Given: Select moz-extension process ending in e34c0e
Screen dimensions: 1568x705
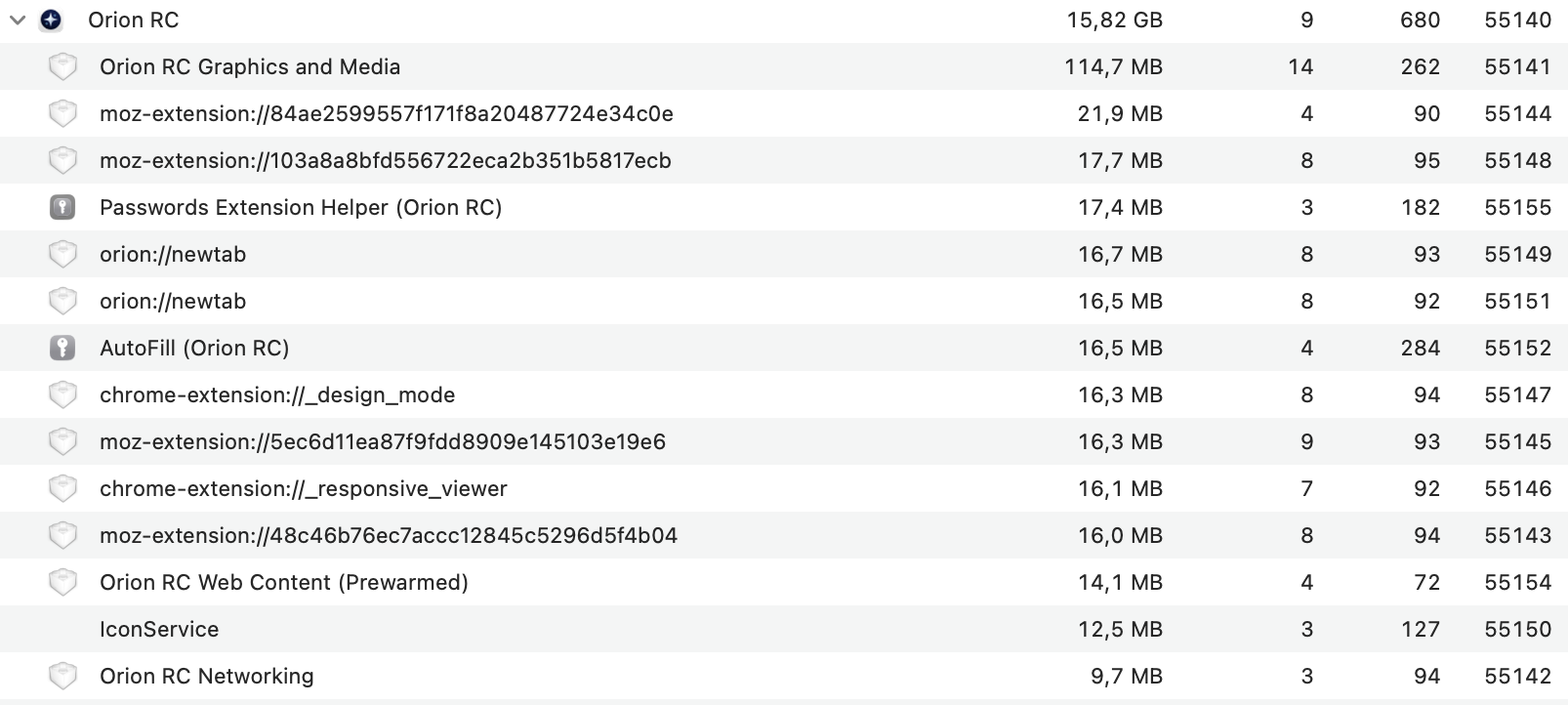Looking at the screenshot, I should pyautogui.click(x=386, y=113).
